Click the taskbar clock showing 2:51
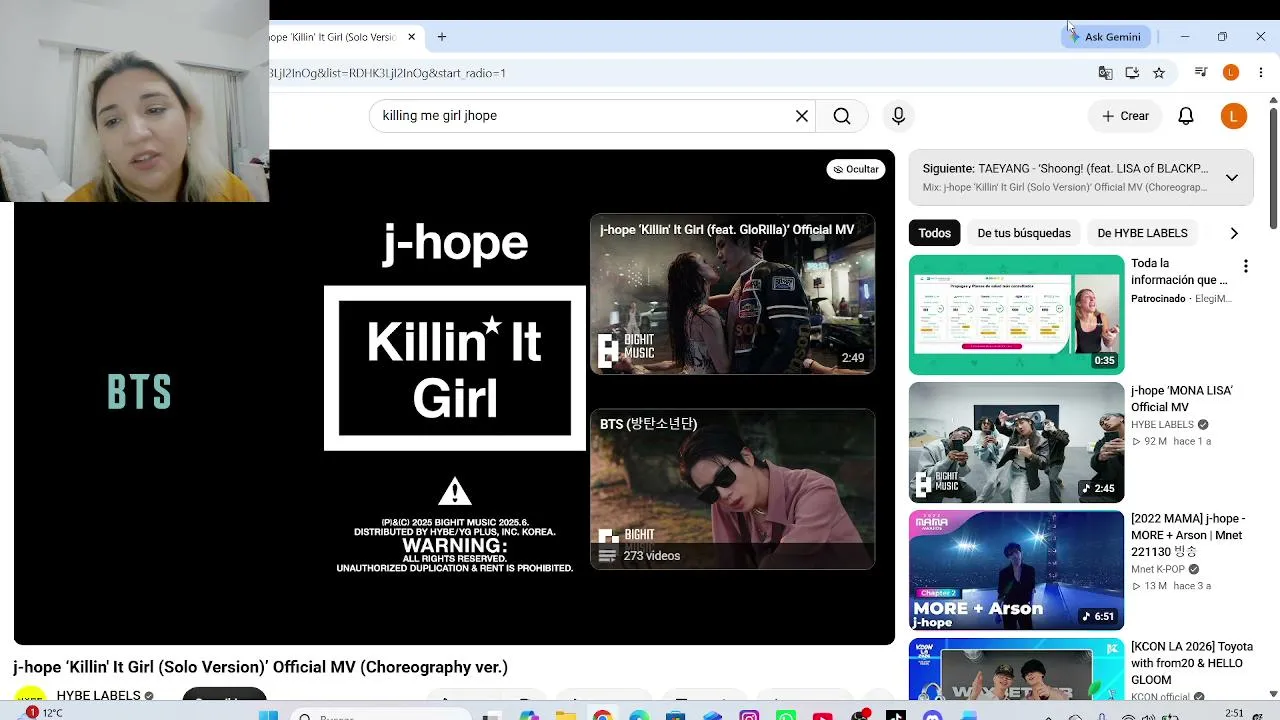 pos(1235,713)
